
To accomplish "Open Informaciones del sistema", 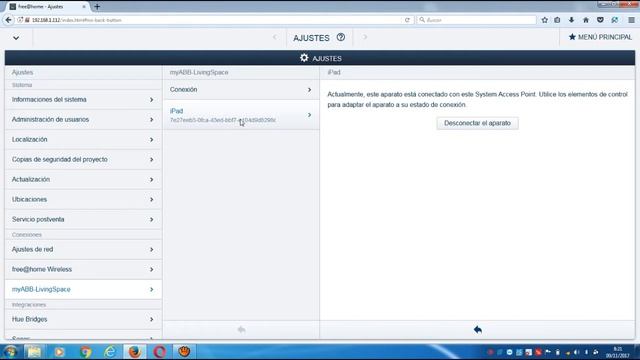I will (x=83, y=100).
